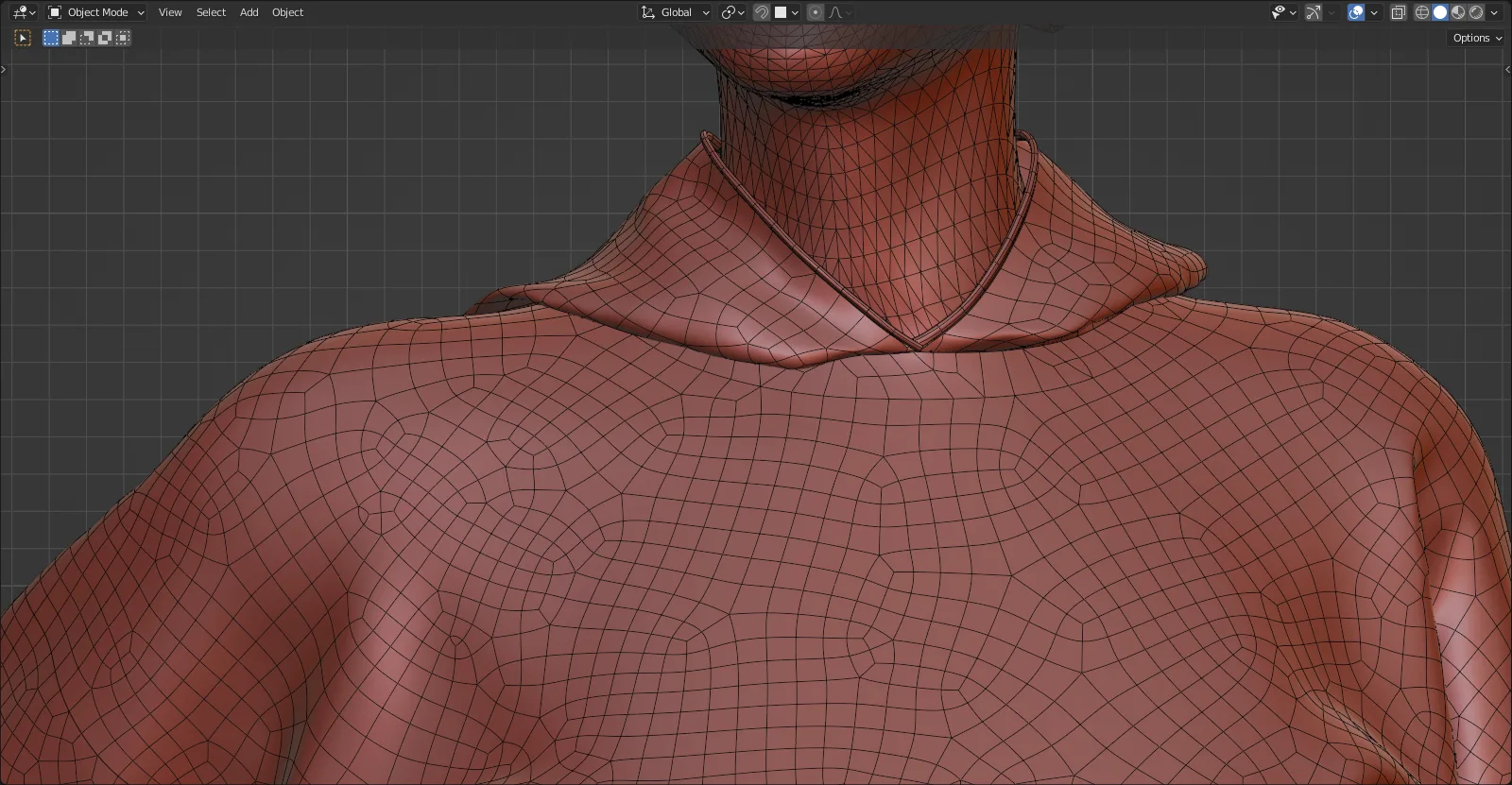The height and width of the screenshot is (785, 1512).
Task: Open the View menu
Action: [x=170, y=12]
